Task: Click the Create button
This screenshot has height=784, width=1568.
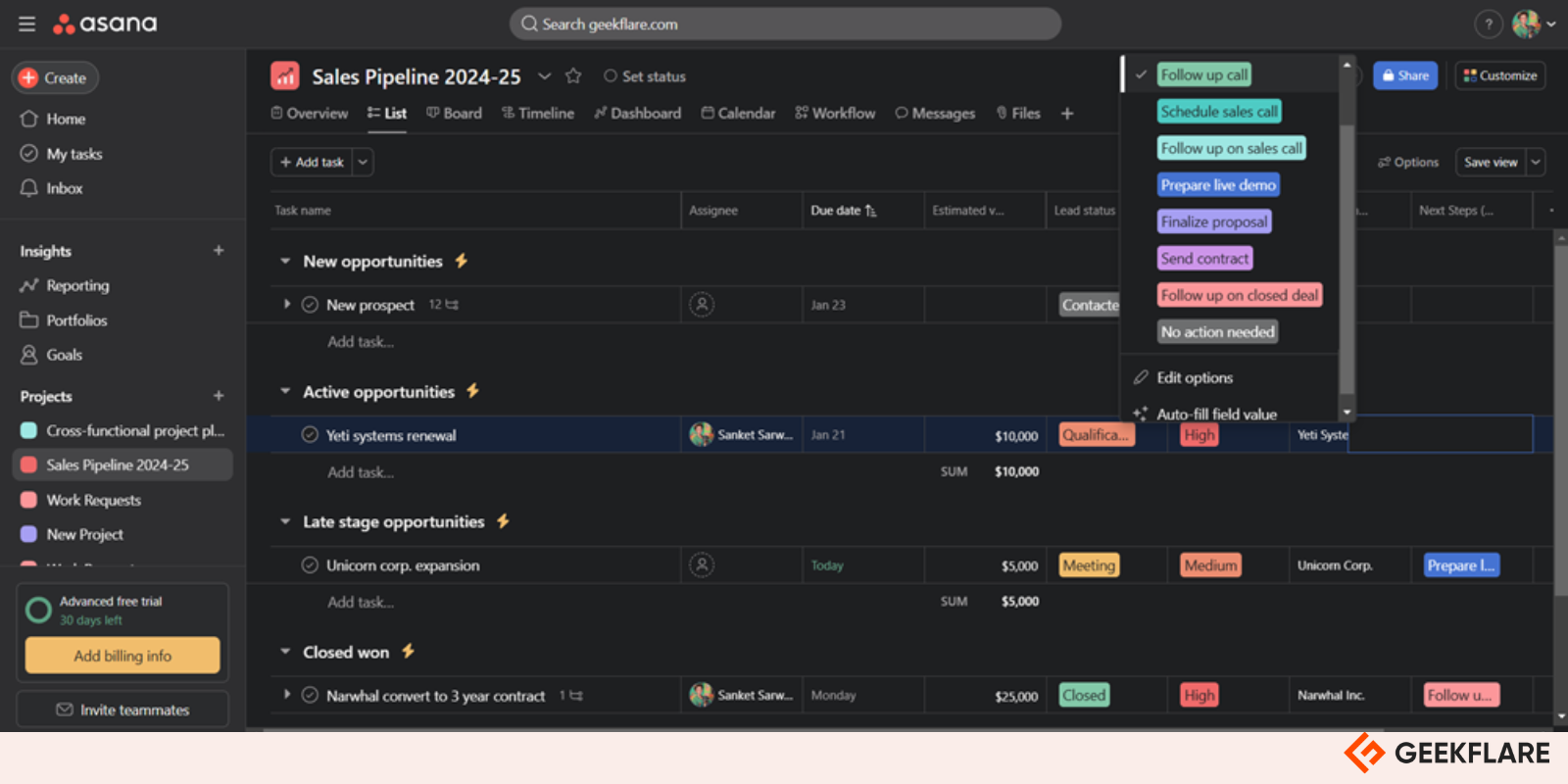Action: pos(55,77)
